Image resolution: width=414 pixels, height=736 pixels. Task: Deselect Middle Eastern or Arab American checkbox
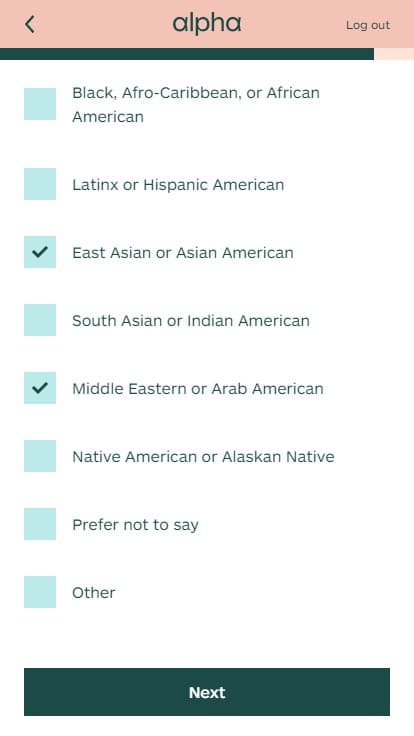click(x=40, y=388)
